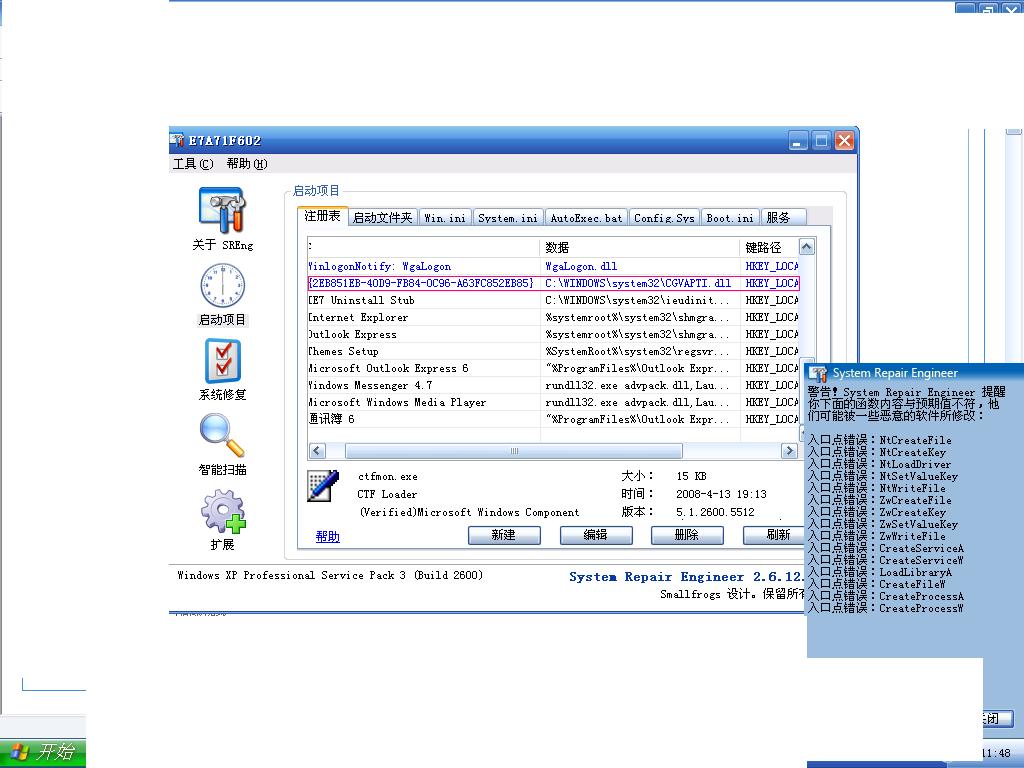Click the 刷新 button
The width and height of the screenshot is (1024, 768).
pyautogui.click(x=775, y=536)
